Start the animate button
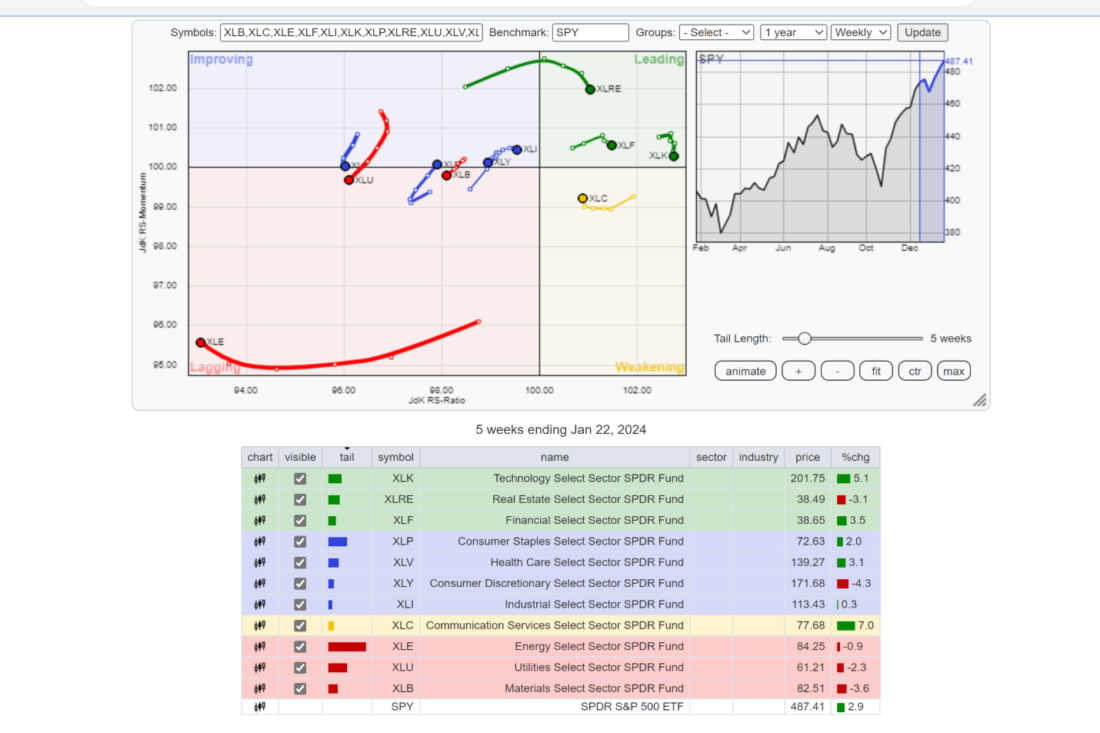This screenshot has width=1100, height=733. click(745, 371)
